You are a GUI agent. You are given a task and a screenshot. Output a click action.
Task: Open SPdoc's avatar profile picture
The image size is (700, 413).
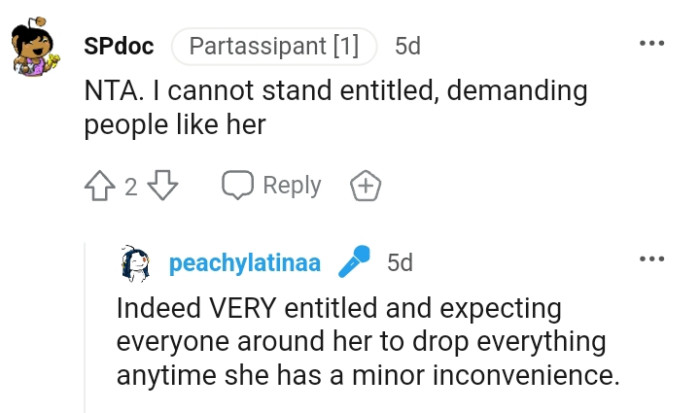tap(37, 50)
